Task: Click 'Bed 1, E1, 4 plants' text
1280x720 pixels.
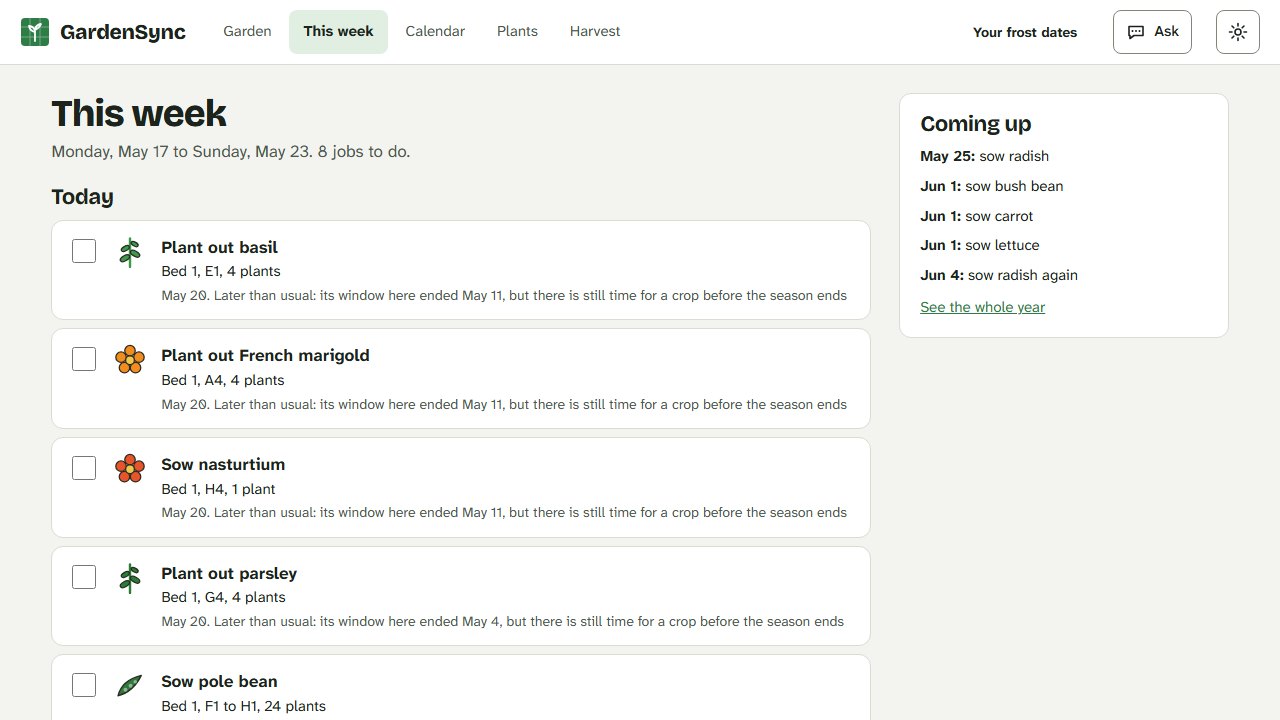Action: coord(221,271)
